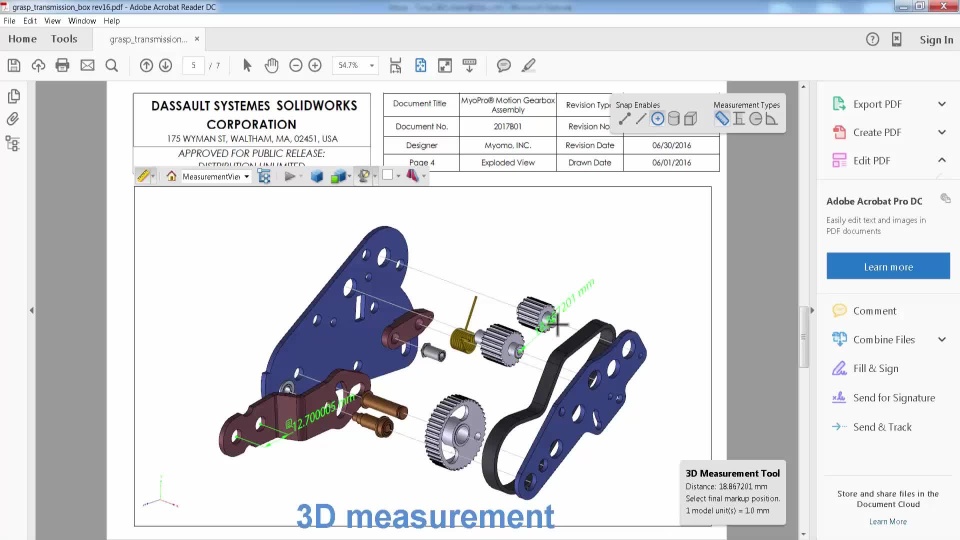This screenshot has width=960, height=540.
Task: Return to default home view
Action: (x=171, y=176)
